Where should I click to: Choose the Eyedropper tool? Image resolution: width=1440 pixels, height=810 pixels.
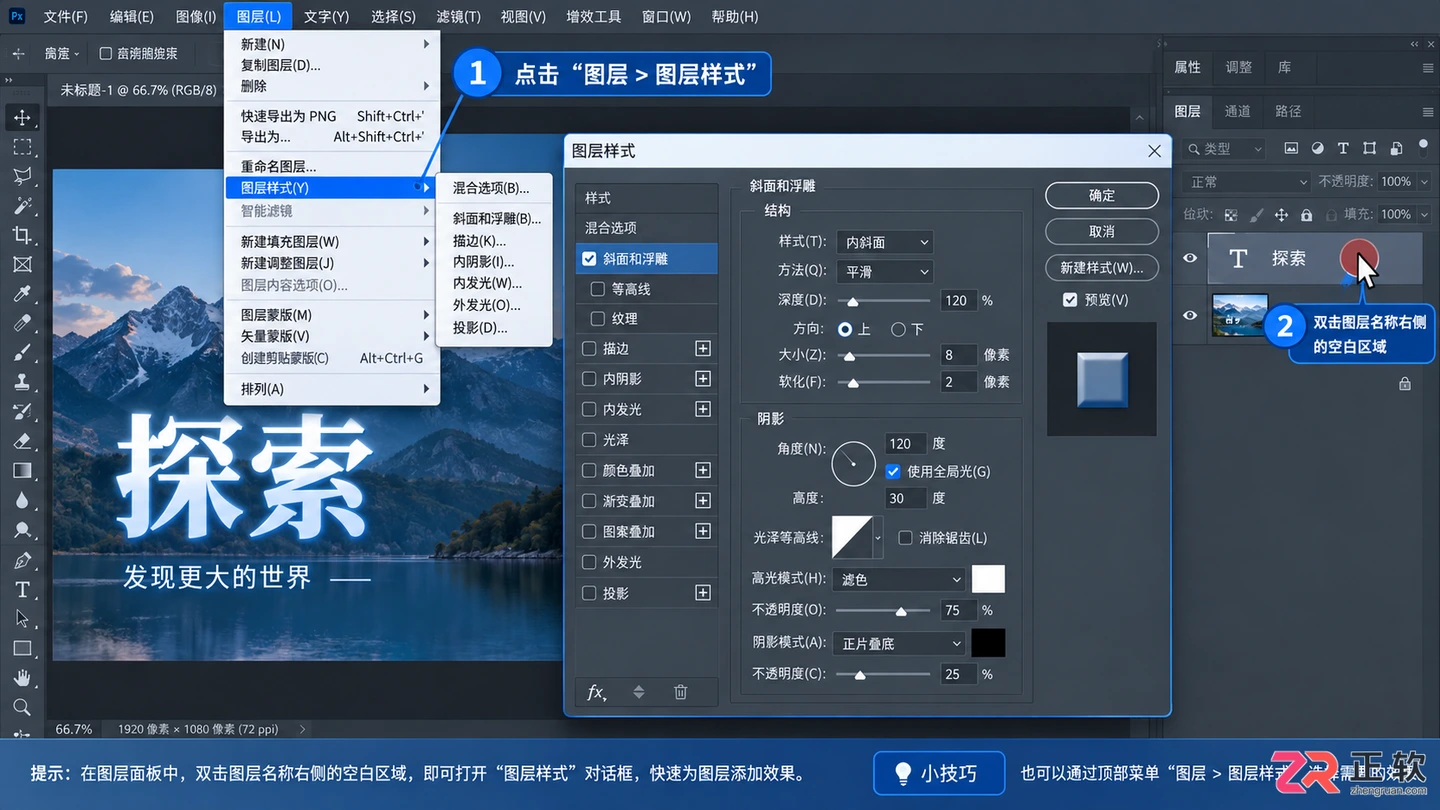[x=22, y=294]
